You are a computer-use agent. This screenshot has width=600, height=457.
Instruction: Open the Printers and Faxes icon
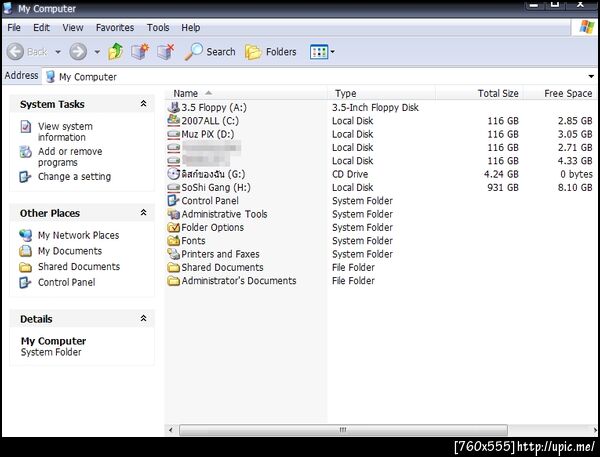coord(173,254)
